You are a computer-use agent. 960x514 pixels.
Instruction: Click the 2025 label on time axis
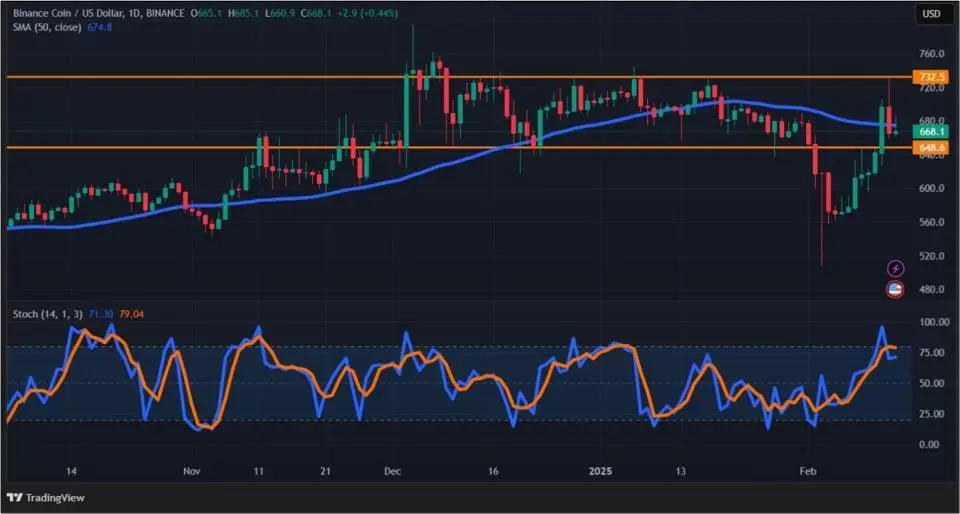coord(600,472)
